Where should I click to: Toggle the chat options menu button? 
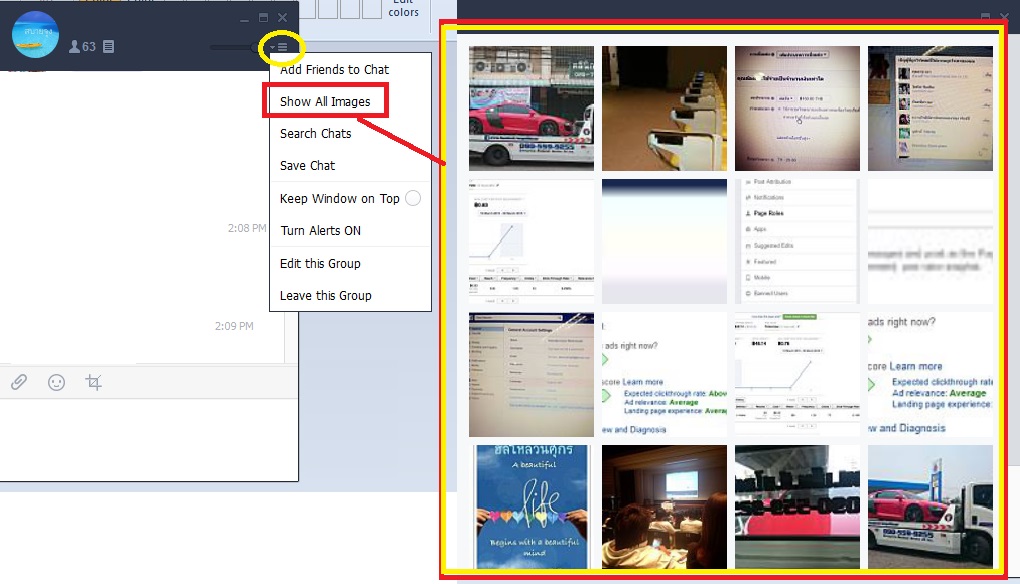280,47
